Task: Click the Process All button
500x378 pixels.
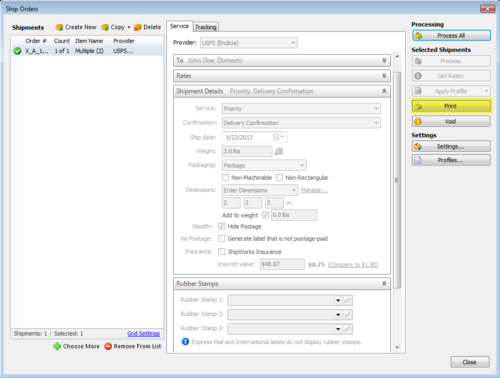Action: coord(451,35)
